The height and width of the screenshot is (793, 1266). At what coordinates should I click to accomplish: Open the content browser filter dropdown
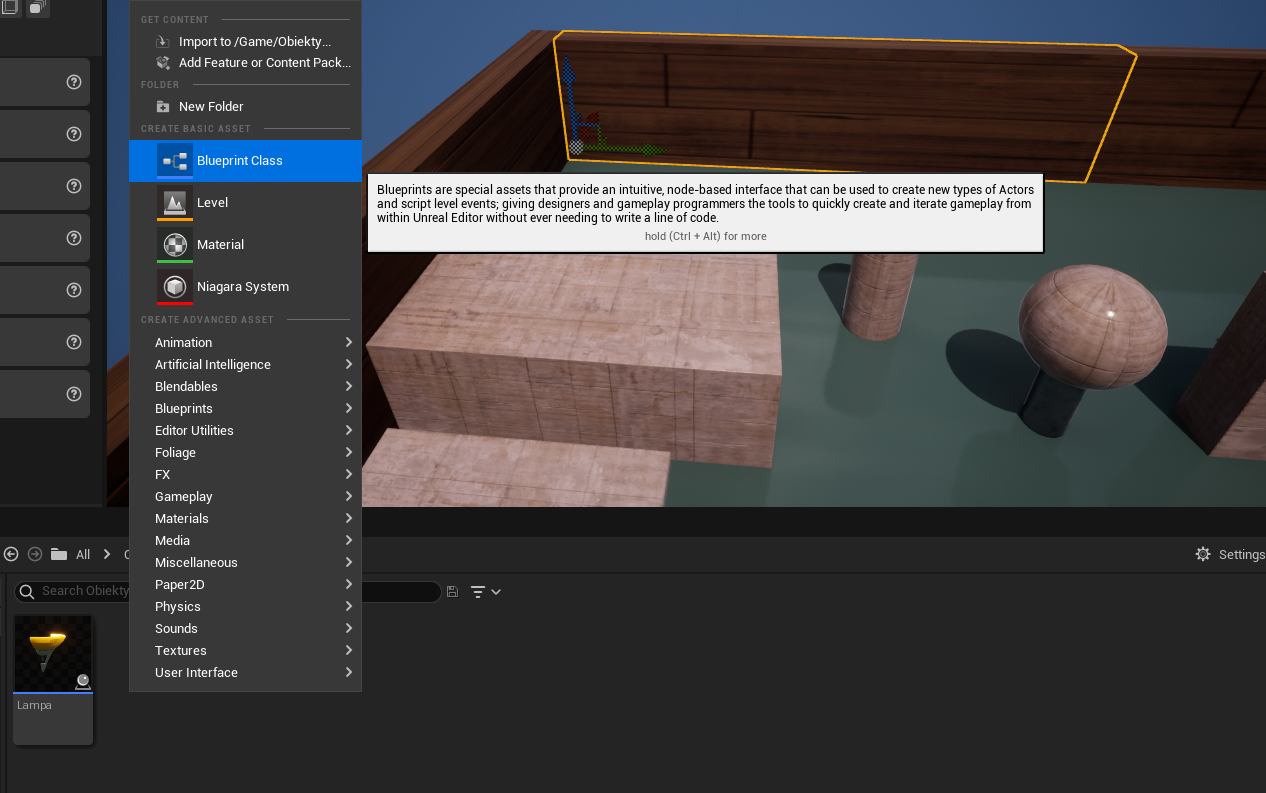pos(485,592)
